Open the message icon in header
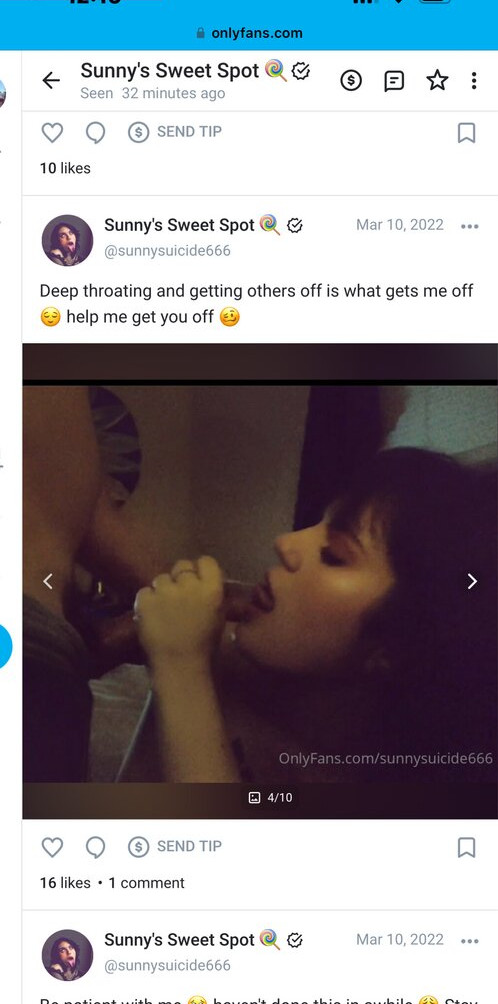This screenshot has width=498, height=1004. coord(394,80)
